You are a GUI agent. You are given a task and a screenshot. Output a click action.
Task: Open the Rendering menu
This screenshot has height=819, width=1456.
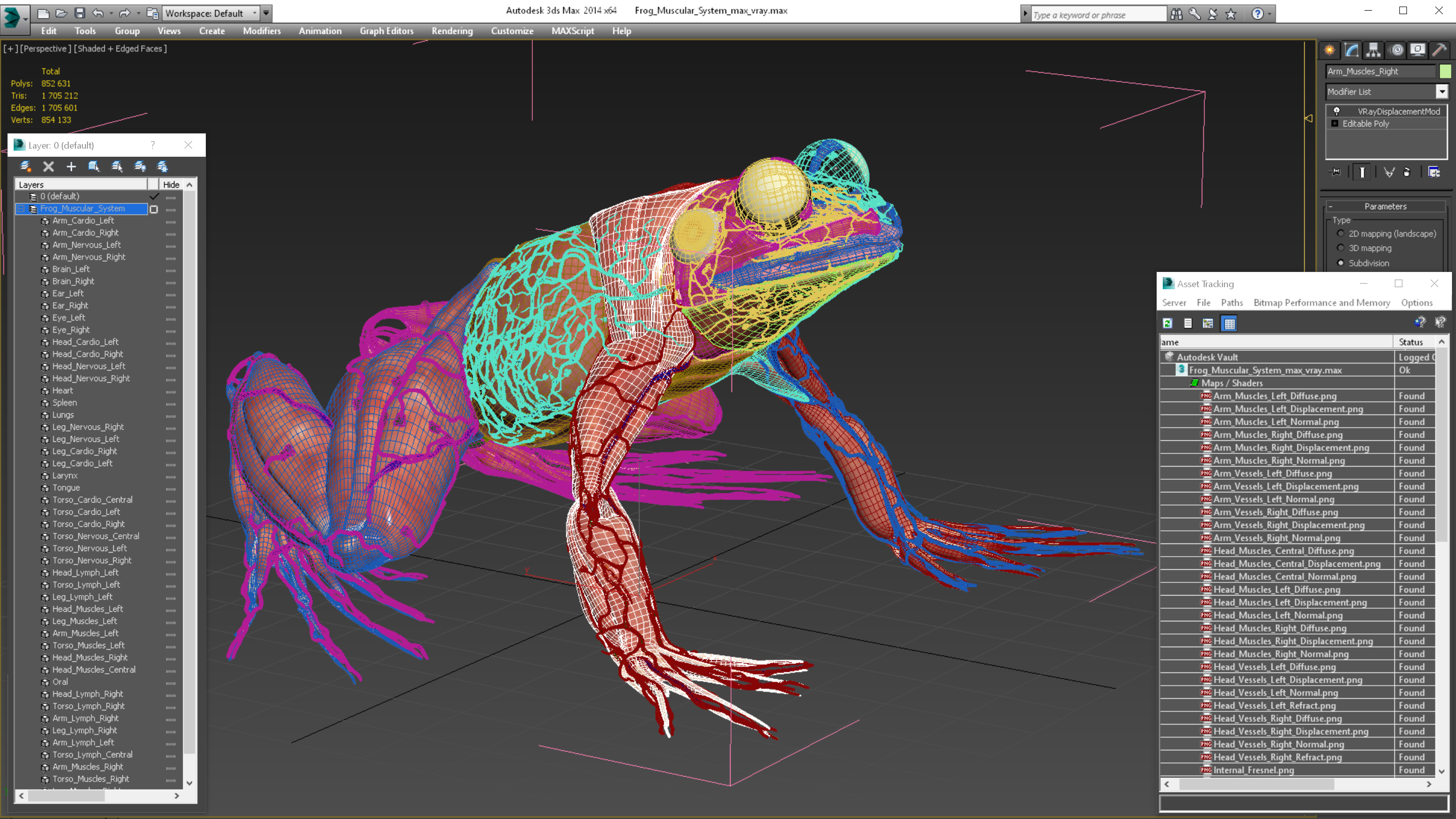coord(452,31)
